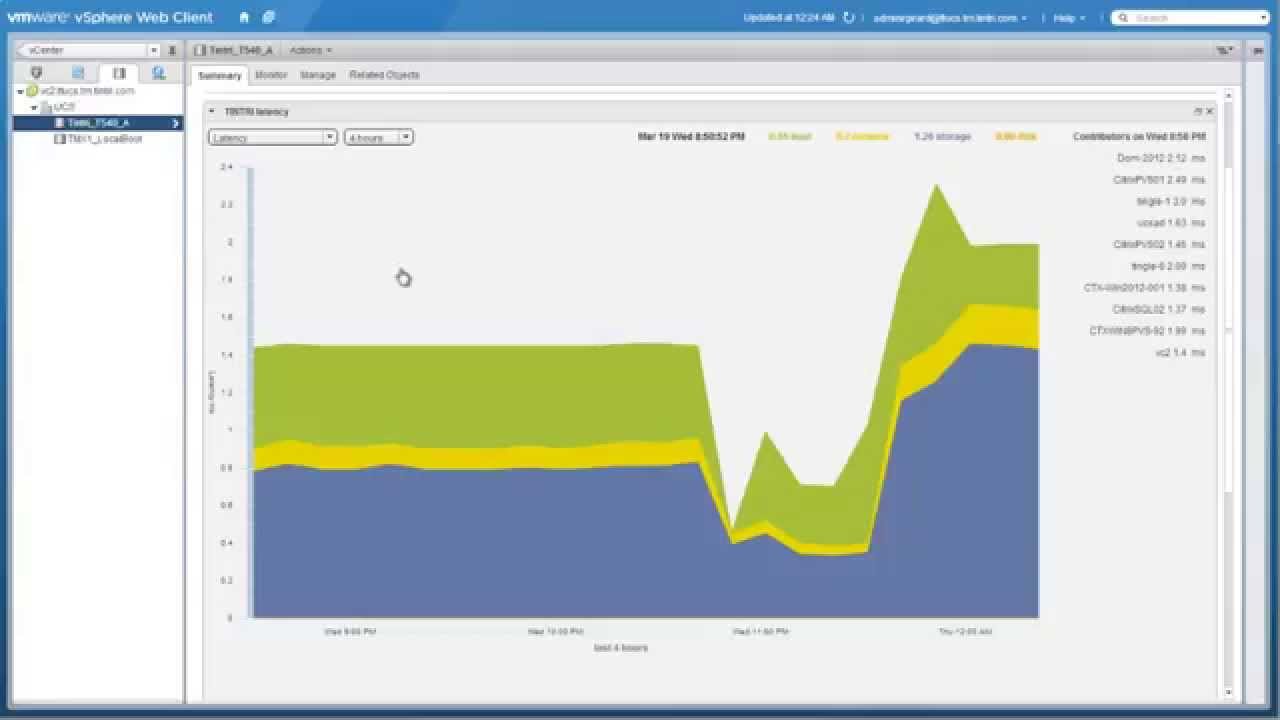Switch to the Monitor tab

271,75
